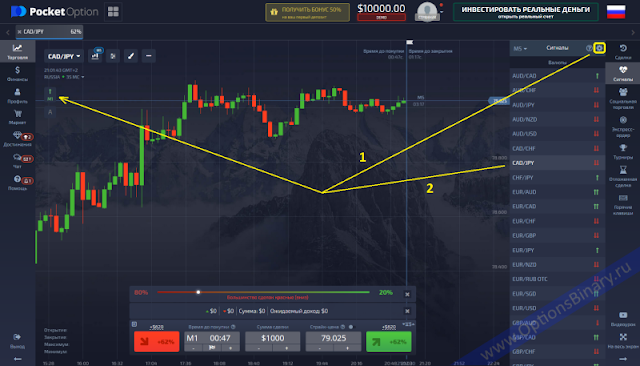
Task: Open the Chat section
Action: pyautogui.click(x=17, y=160)
